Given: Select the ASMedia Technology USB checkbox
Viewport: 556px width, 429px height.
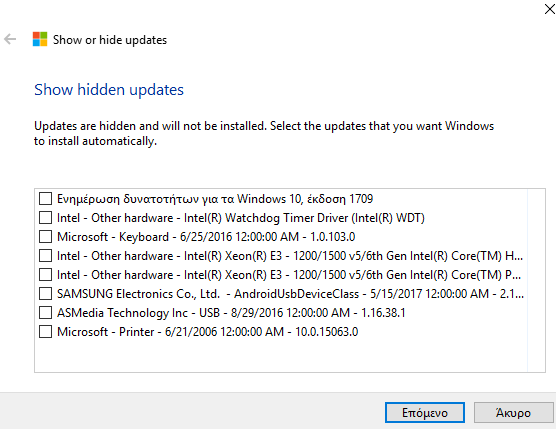Looking at the screenshot, I should (x=45, y=313).
